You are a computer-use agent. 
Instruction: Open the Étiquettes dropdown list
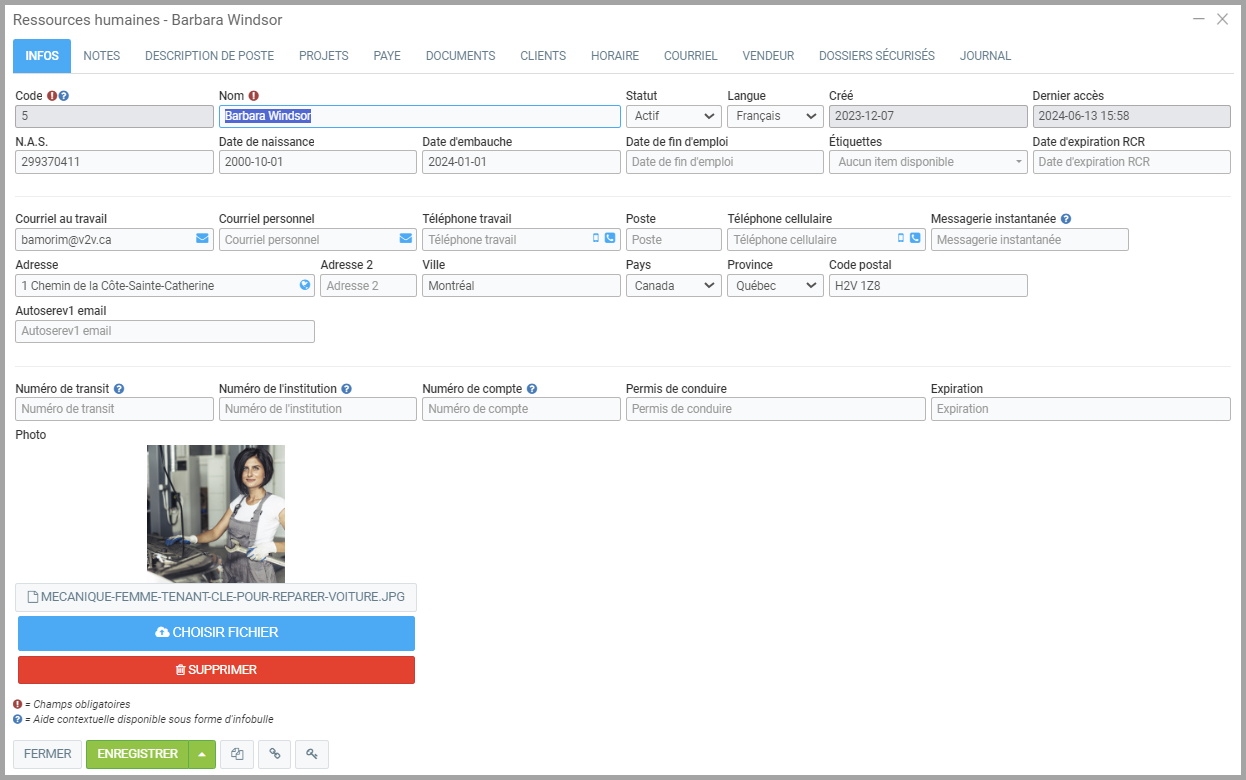[x=927, y=162]
